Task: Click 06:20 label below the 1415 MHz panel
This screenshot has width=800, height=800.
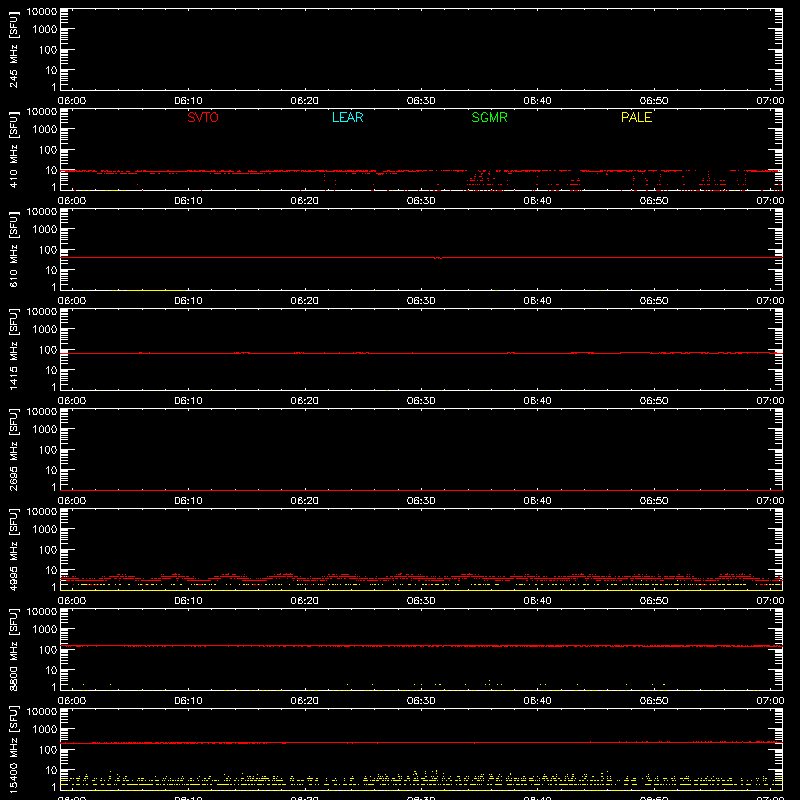Action: pos(305,401)
